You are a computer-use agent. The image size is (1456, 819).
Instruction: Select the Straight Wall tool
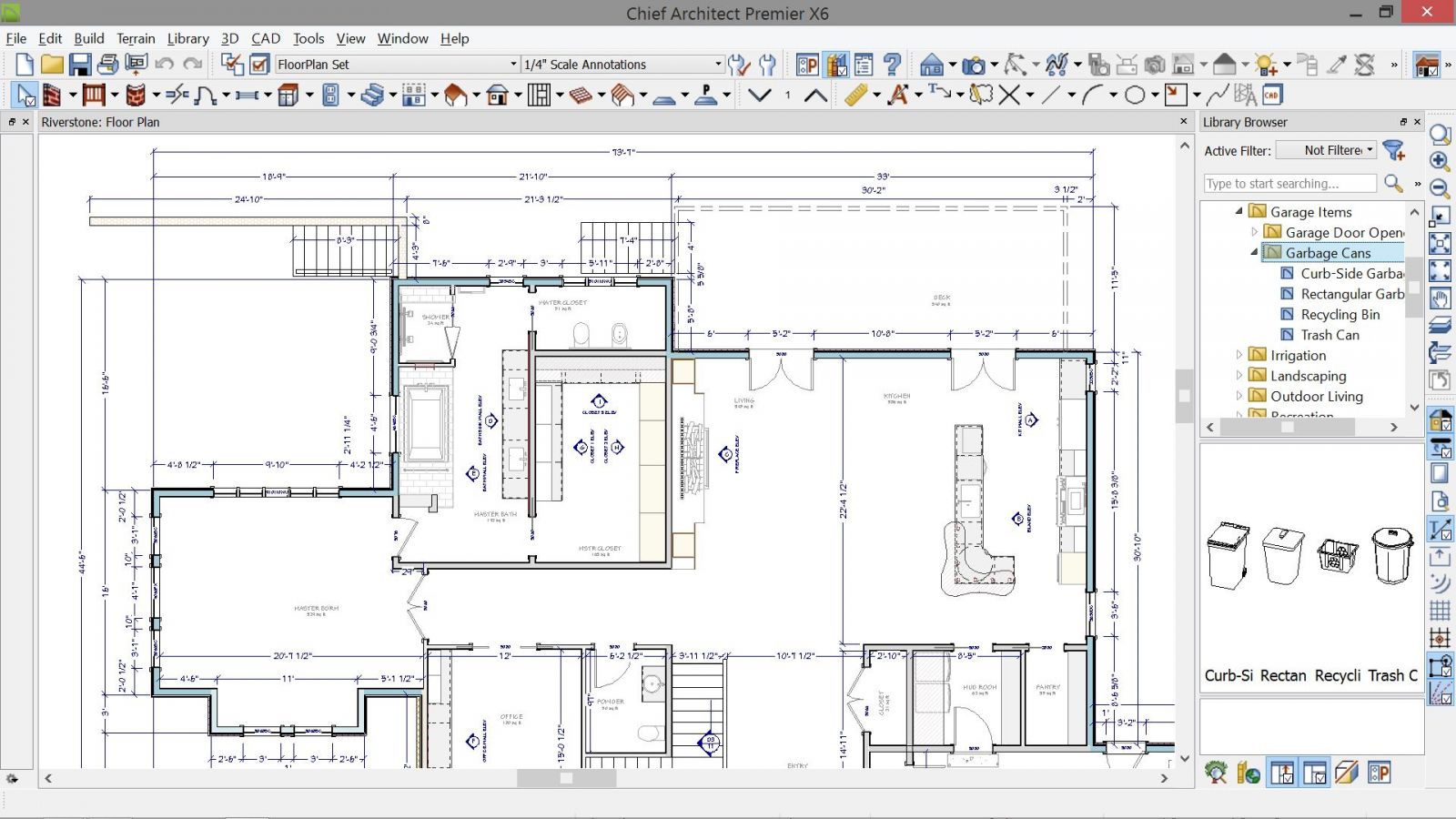(52, 95)
